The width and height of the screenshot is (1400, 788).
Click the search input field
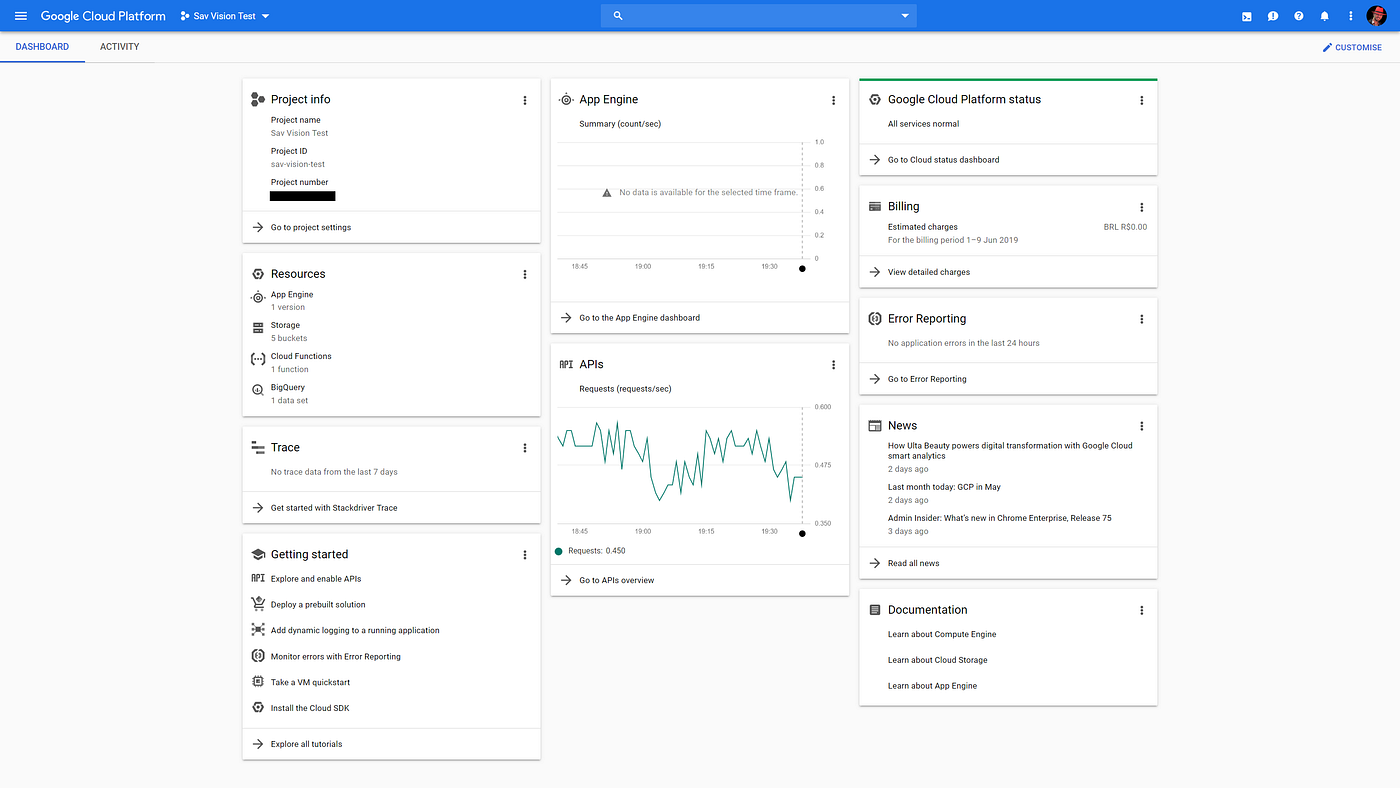(x=758, y=16)
